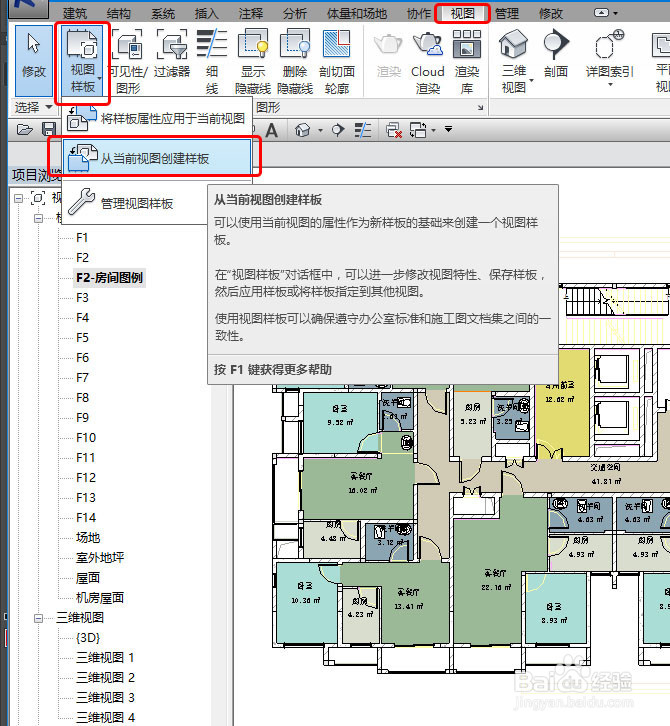Open 可见性/图形 visibility graphics settings
Image resolution: width=670 pixels, height=726 pixels.
pyautogui.click(x=128, y=61)
